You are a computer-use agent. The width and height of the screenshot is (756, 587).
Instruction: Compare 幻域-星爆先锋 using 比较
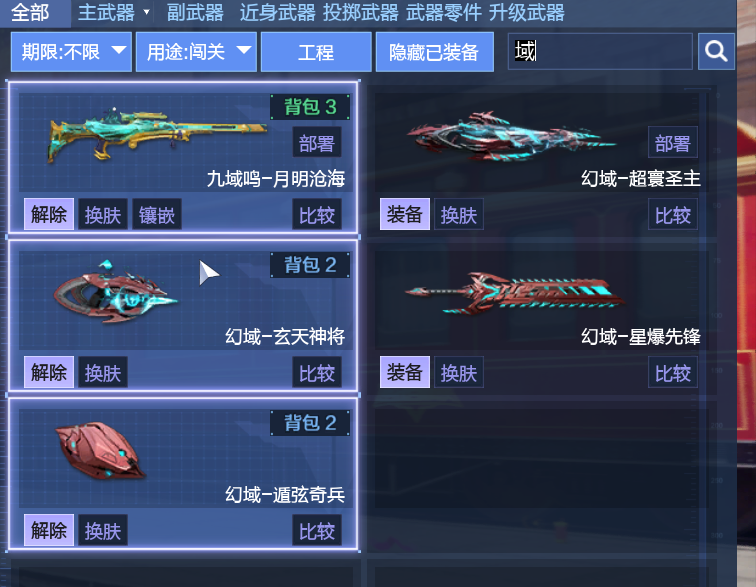673,372
